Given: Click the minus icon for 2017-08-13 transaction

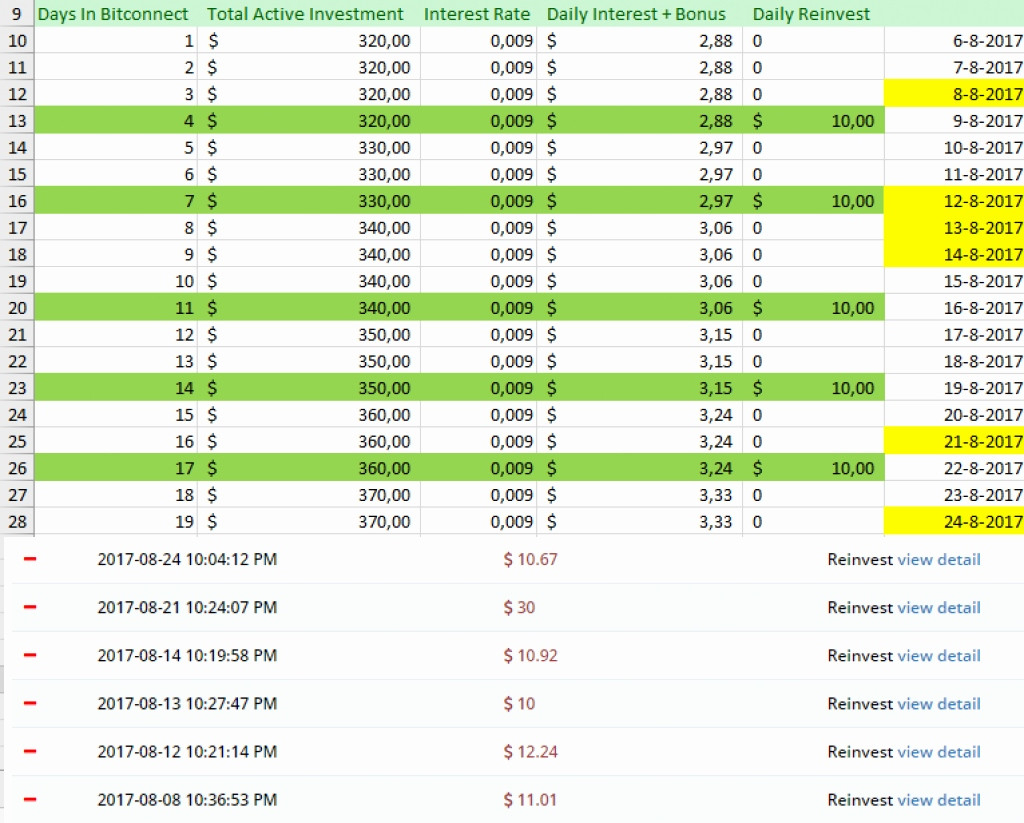Looking at the screenshot, I should (30, 703).
